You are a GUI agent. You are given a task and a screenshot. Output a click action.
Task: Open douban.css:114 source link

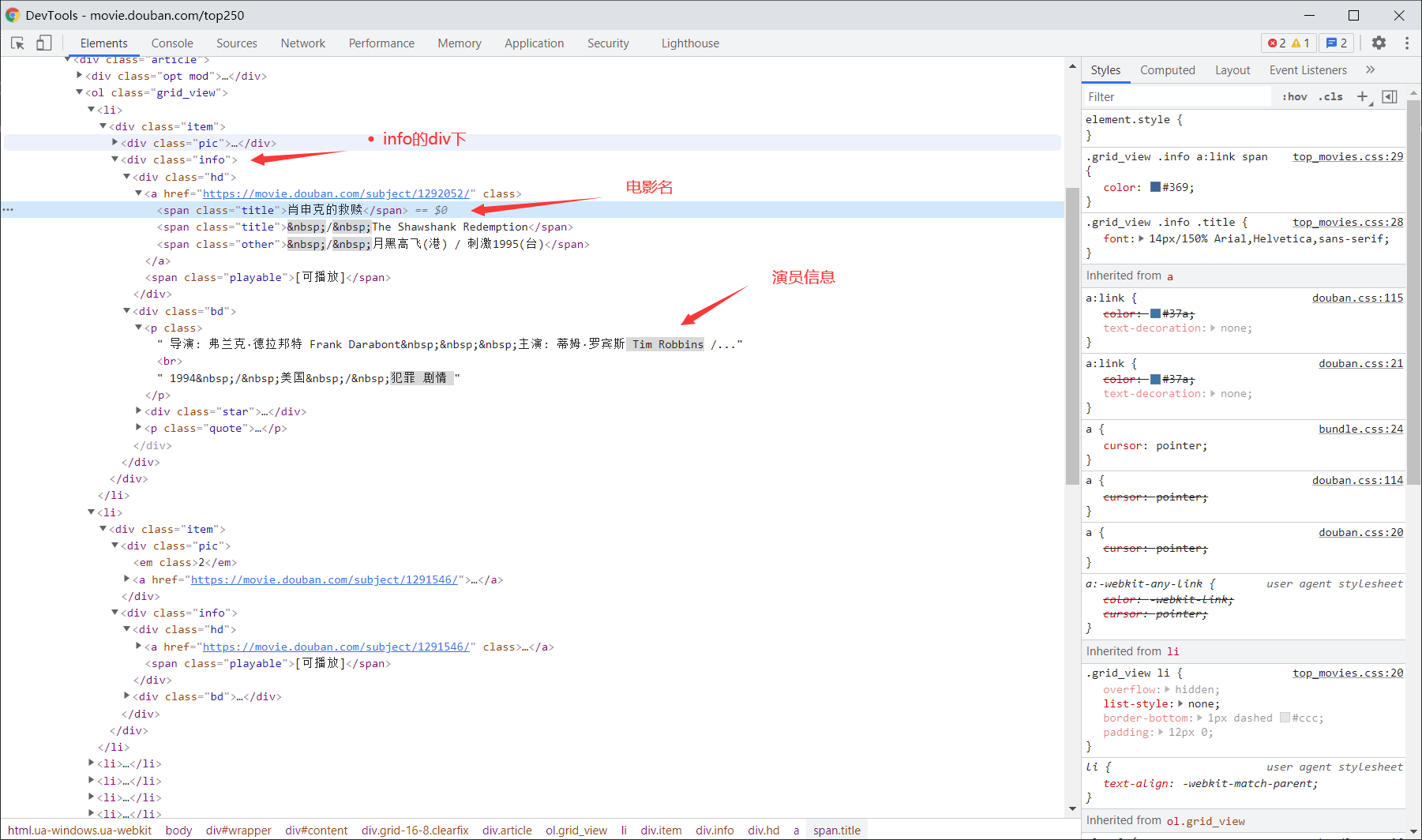[1357, 480]
